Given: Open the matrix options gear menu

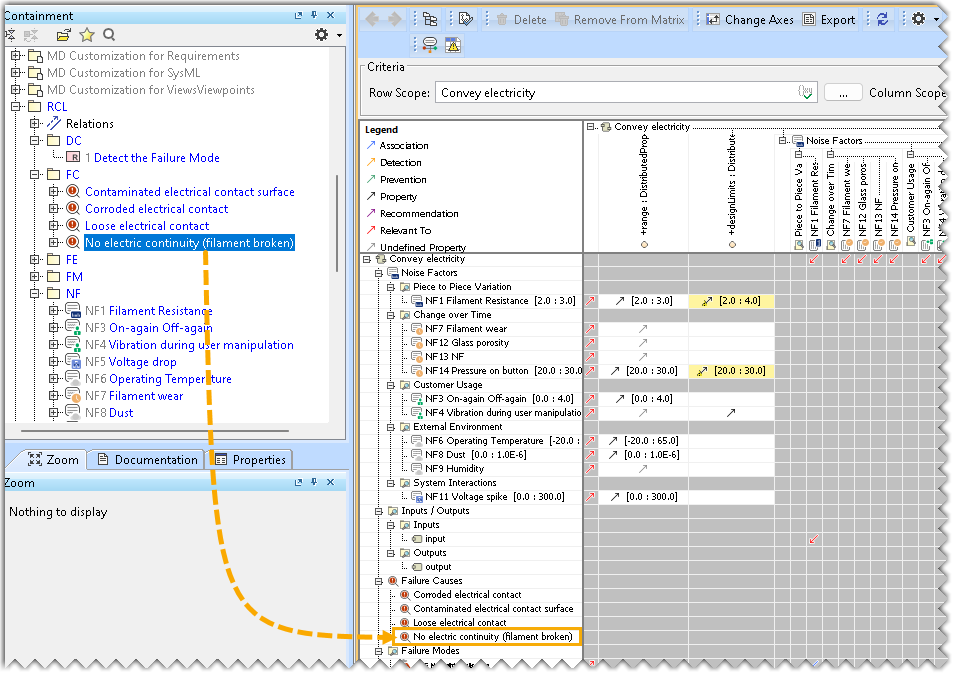Looking at the screenshot, I should pos(919,19).
